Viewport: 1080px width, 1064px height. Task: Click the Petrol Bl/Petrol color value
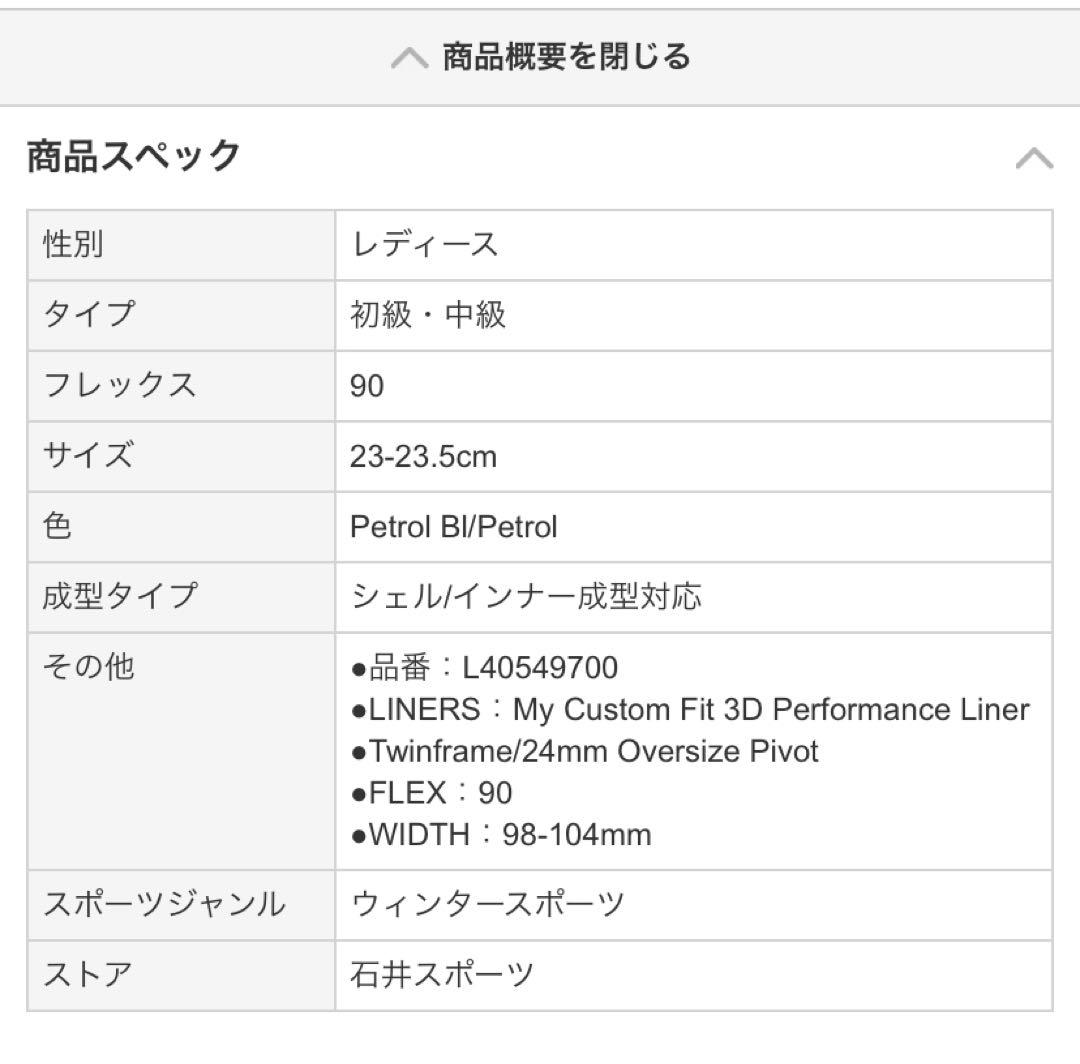pyautogui.click(x=453, y=527)
